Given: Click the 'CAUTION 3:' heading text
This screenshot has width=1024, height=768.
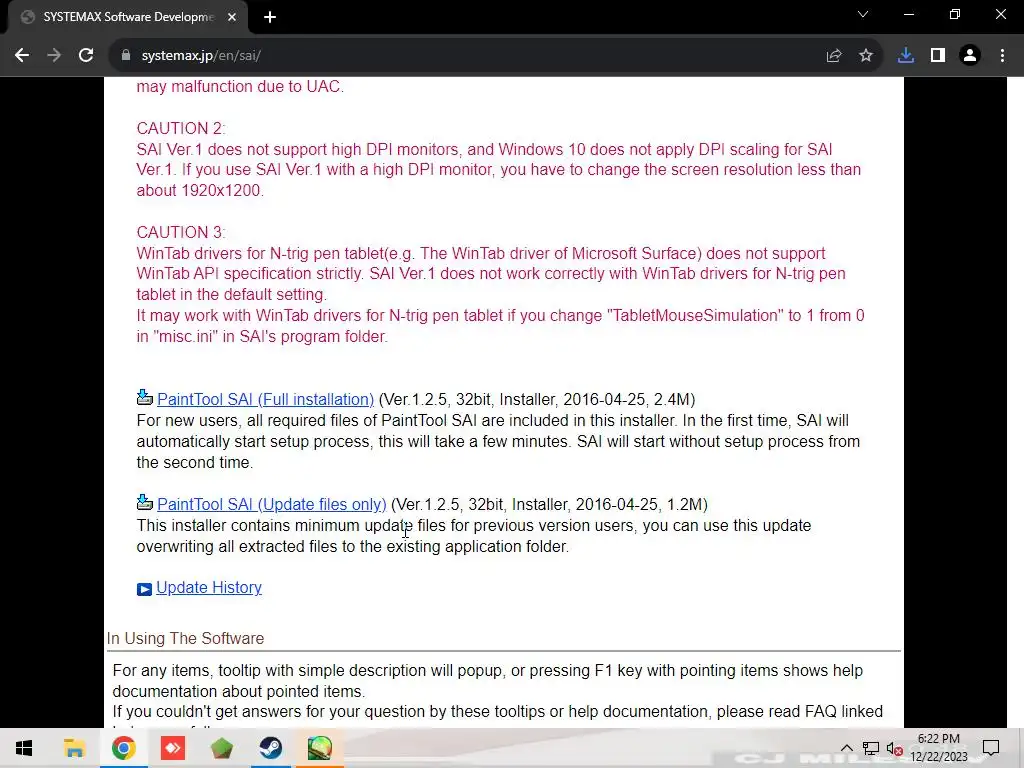Looking at the screenshot, I should tap(181, 232).
